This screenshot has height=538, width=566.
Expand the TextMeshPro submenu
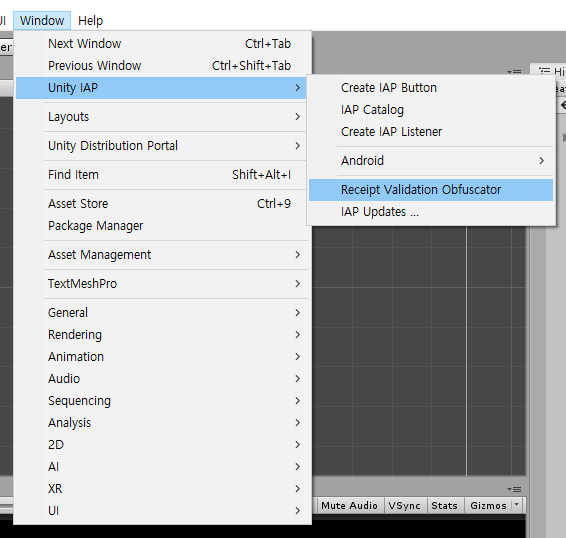click(x=162, y=283)
